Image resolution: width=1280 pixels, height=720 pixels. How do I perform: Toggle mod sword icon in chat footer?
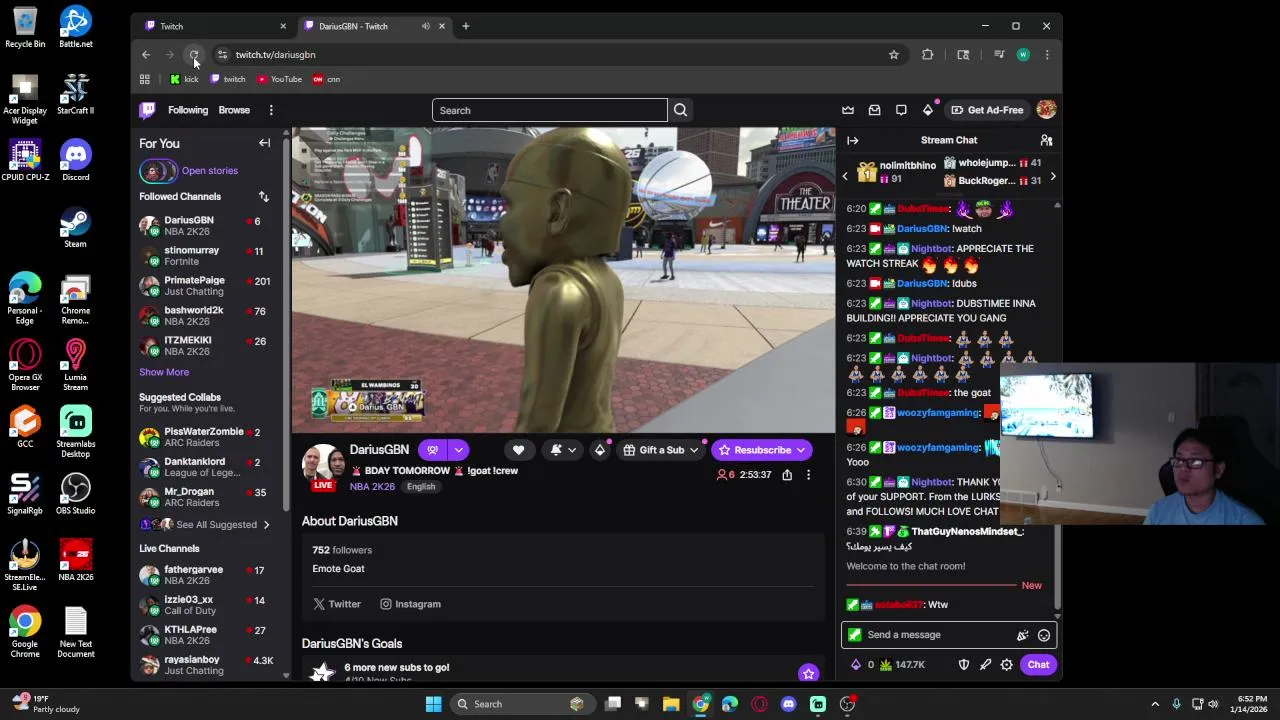tap(985, 665)
